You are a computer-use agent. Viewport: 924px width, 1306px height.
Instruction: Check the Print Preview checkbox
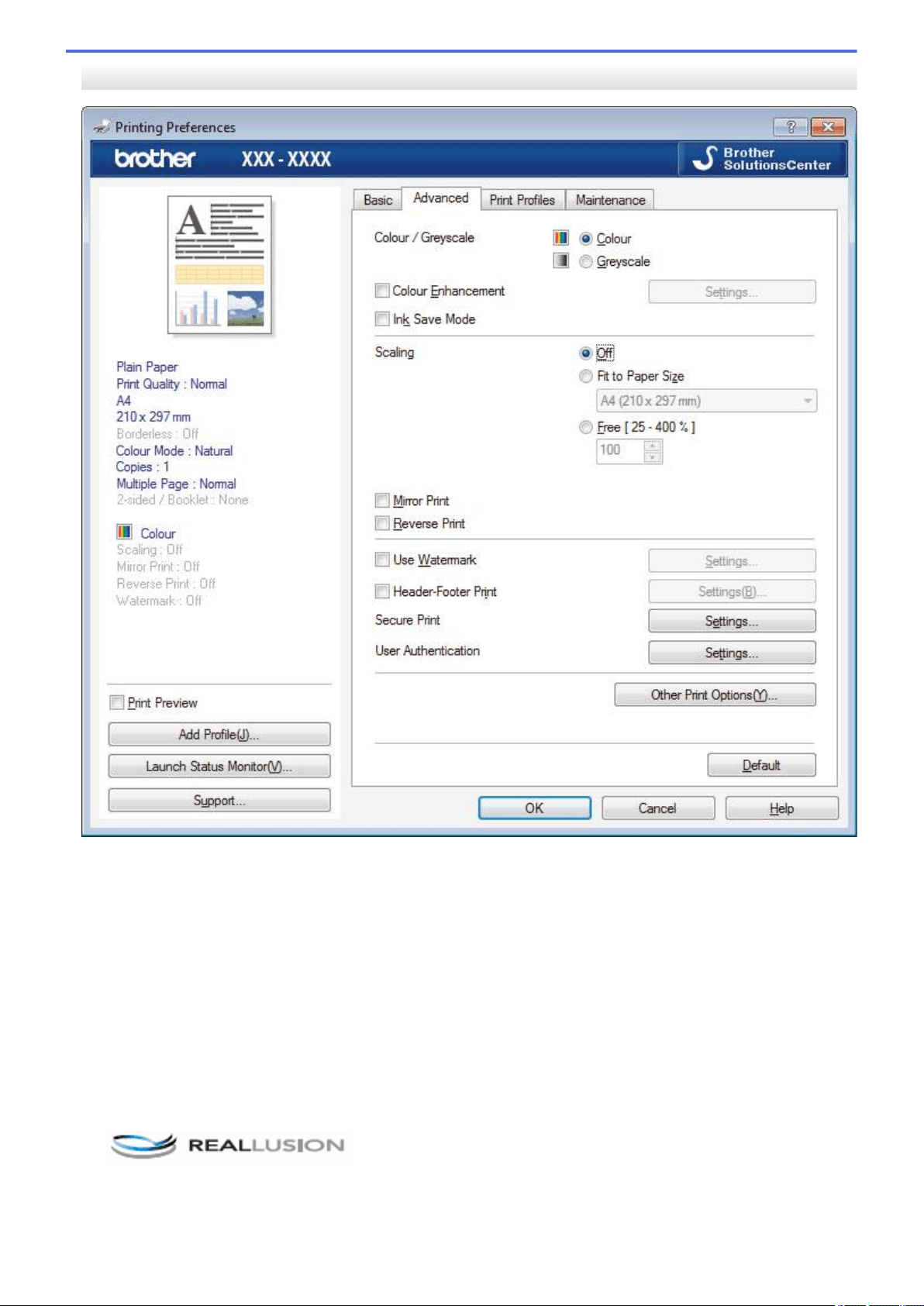click(x=117, y=702)
